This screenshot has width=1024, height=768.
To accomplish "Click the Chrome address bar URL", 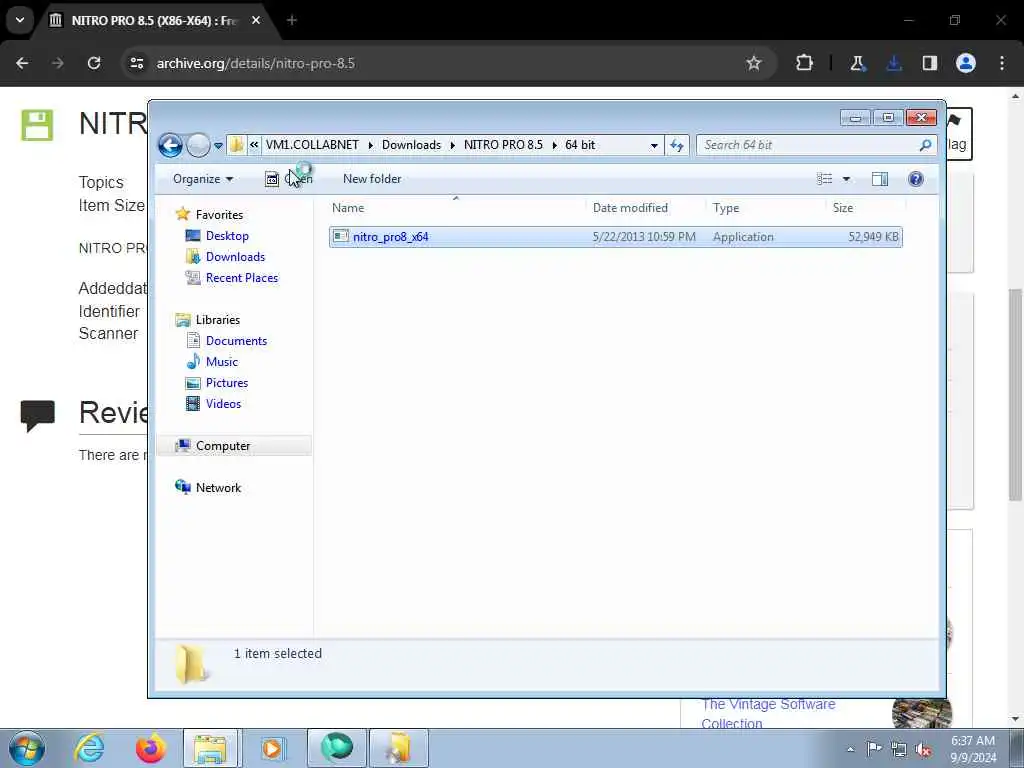I will click(255, 63).
